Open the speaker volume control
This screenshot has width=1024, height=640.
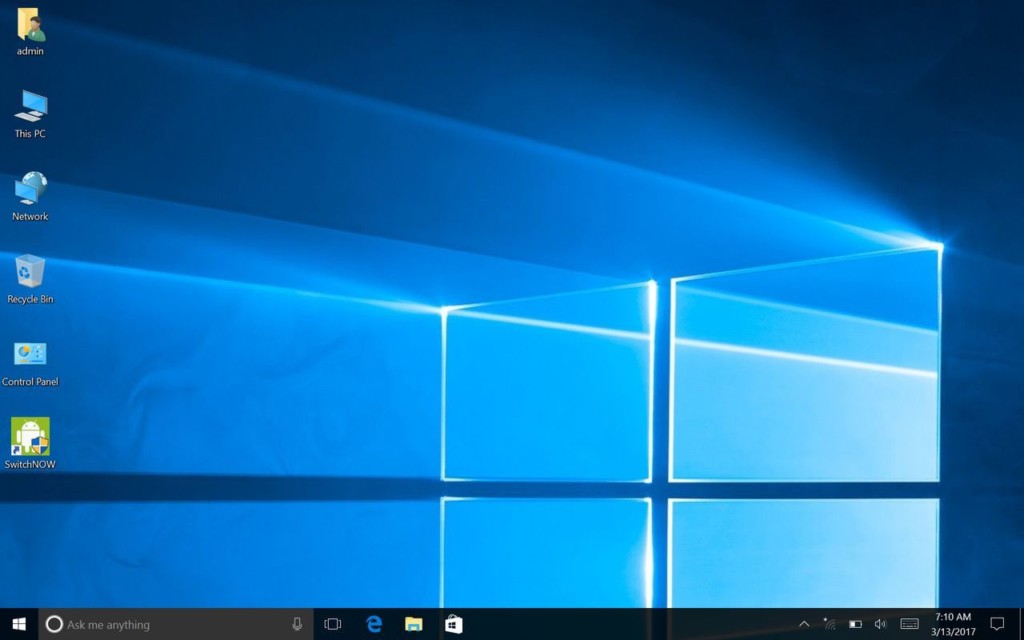tap(880, 624)
